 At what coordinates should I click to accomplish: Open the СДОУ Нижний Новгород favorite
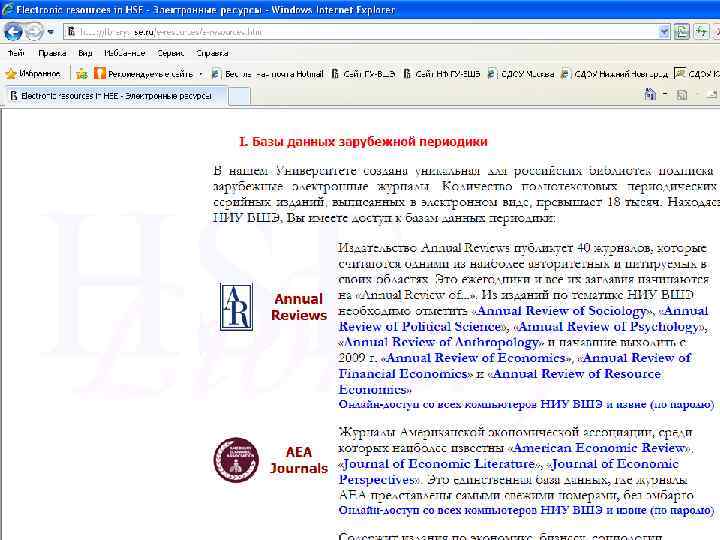[614, 73]
